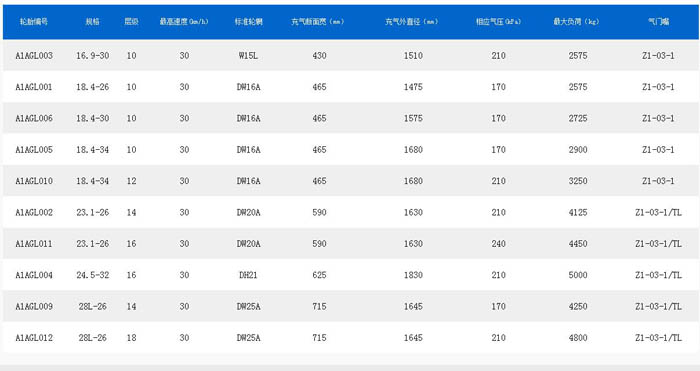
Task: Click the W15L rim cell
Action: coord(248,56)
